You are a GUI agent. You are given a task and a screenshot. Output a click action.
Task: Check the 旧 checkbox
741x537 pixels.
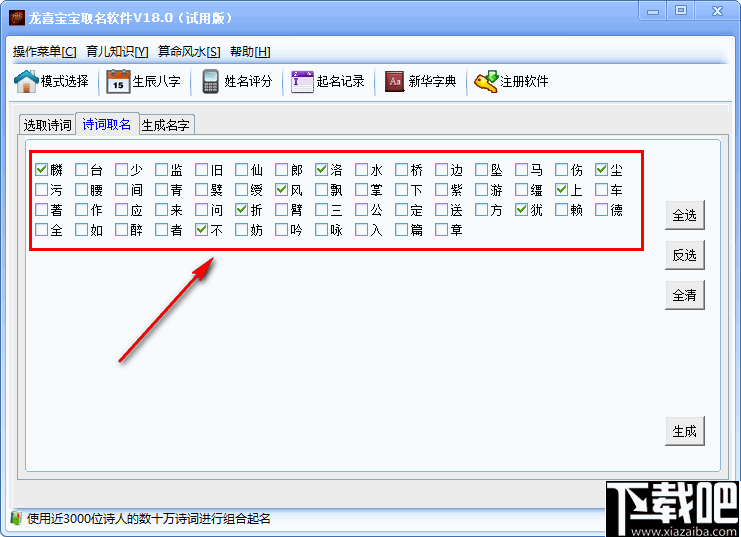click(202, 169)
